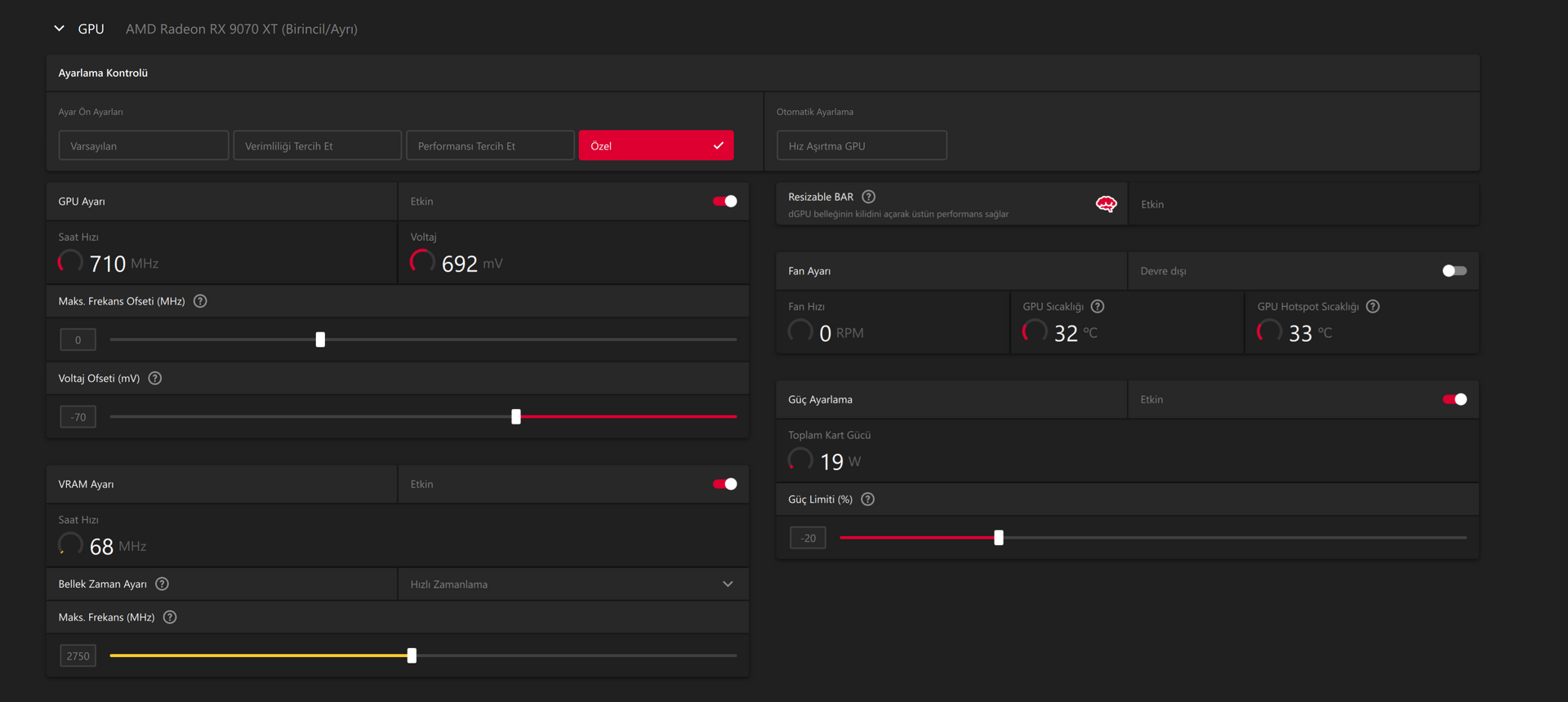1568x702 pixels.
Task: Click the frequency offset value field showing 0
Action: coord(78,340)
